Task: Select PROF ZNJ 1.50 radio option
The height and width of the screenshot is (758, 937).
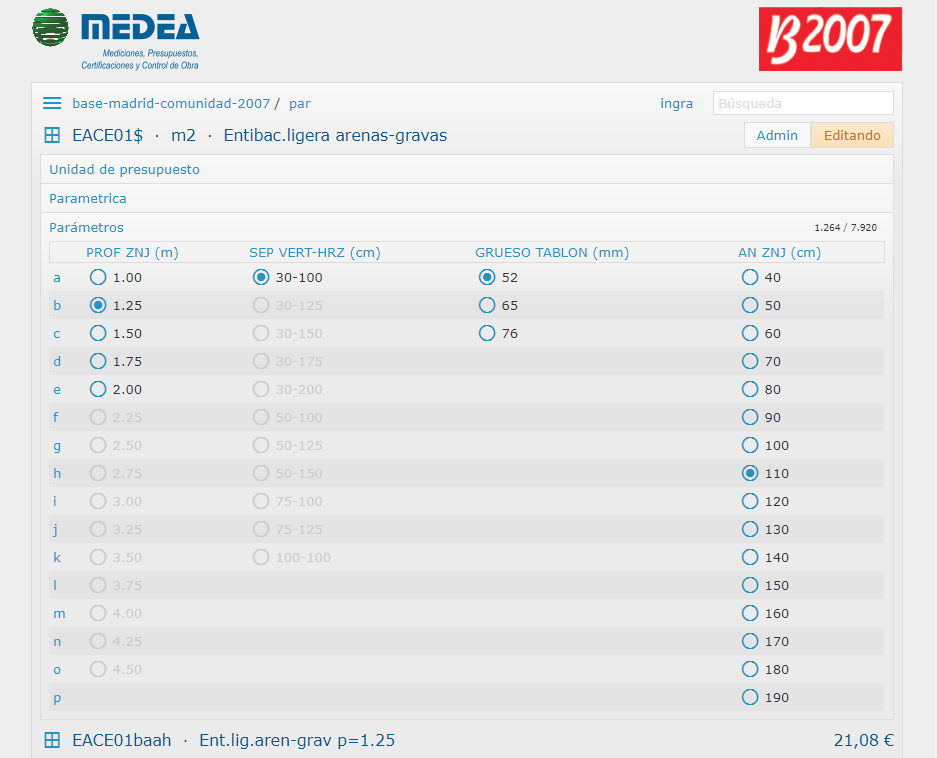Action: pyautogui.click(x=98, y=333)
